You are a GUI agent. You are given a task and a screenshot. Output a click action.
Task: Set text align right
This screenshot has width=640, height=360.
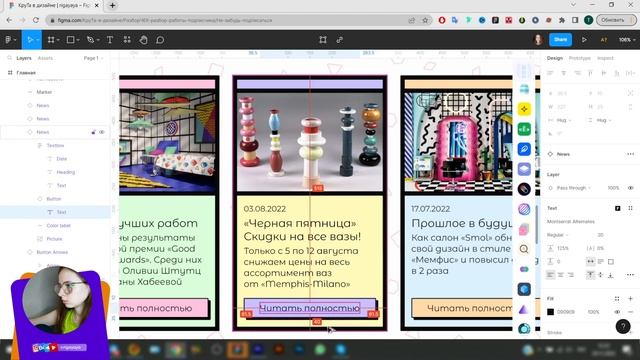pyautogui.click(x=571, y=275)
